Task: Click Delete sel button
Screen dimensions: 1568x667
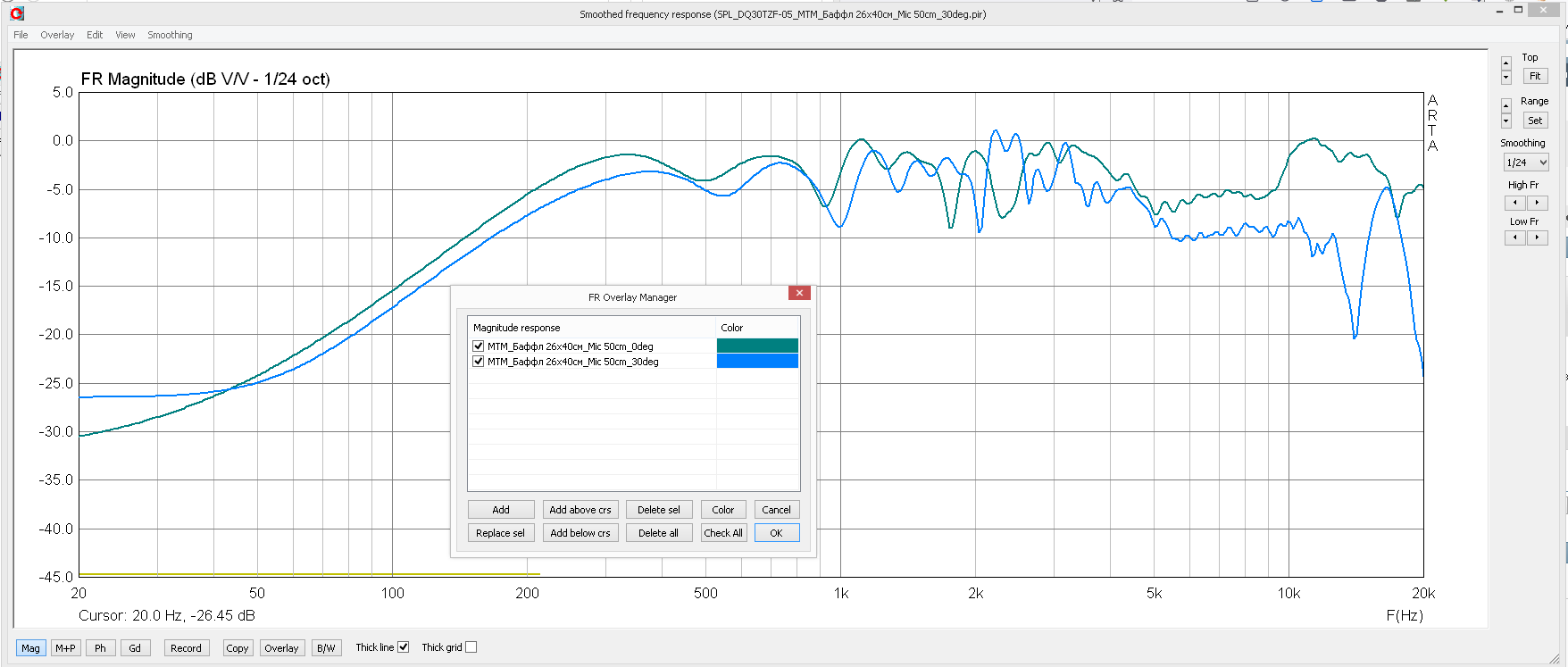Action: (659, 510)
